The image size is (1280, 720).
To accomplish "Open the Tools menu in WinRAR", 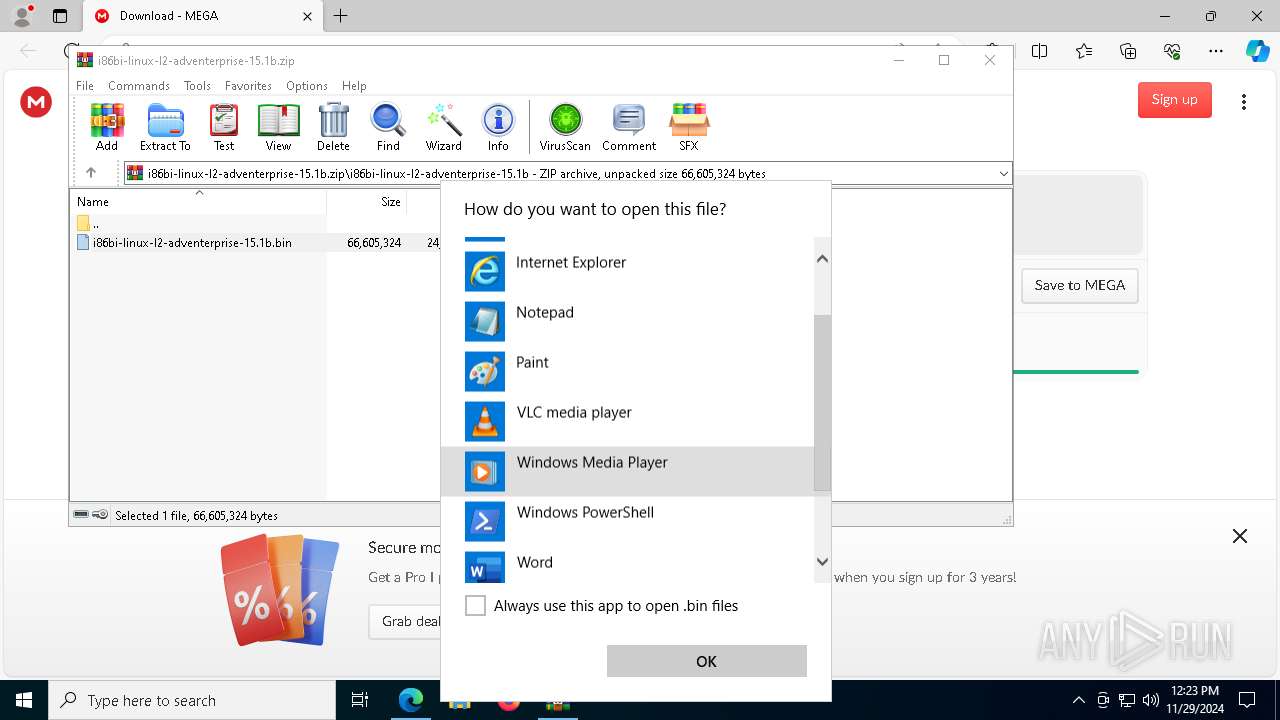I will [x=197, y=86].
